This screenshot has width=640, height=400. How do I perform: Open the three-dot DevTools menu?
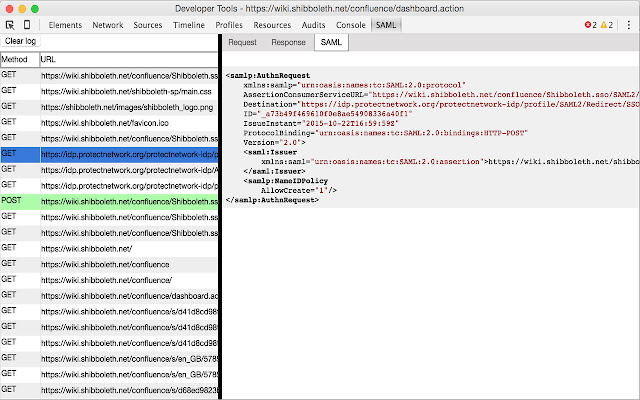point(628,23)
